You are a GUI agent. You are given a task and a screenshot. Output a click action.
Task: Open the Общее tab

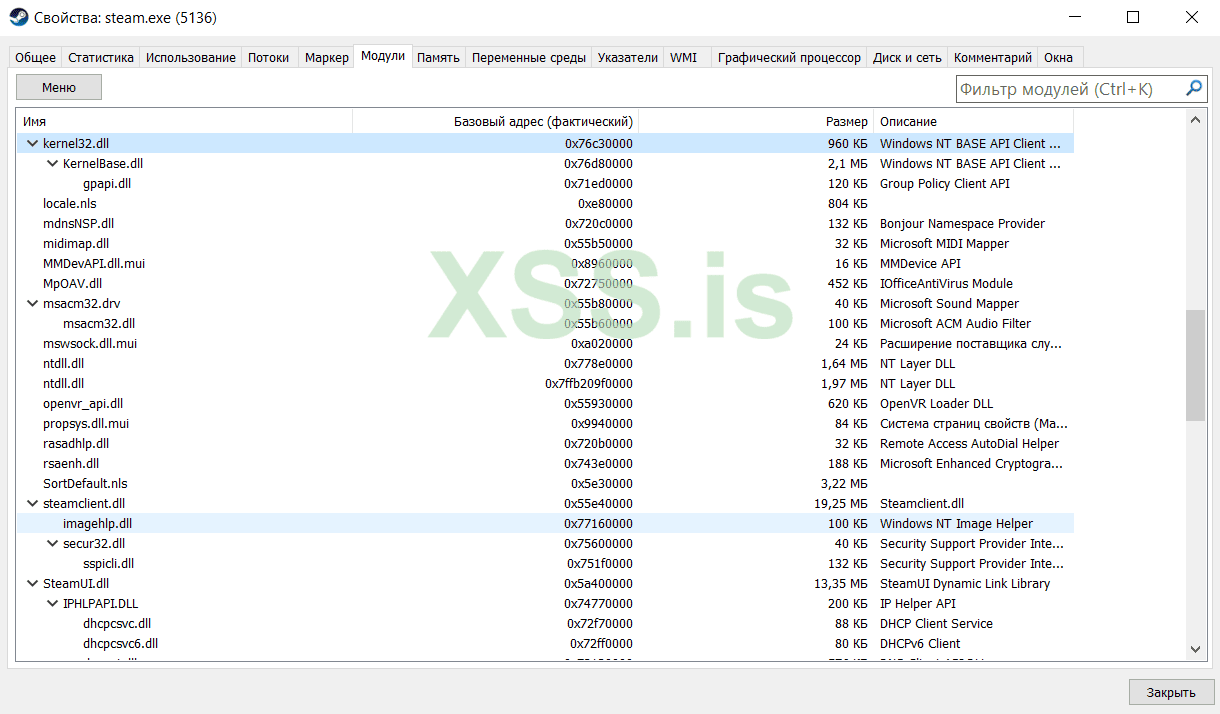click(36, 58)
